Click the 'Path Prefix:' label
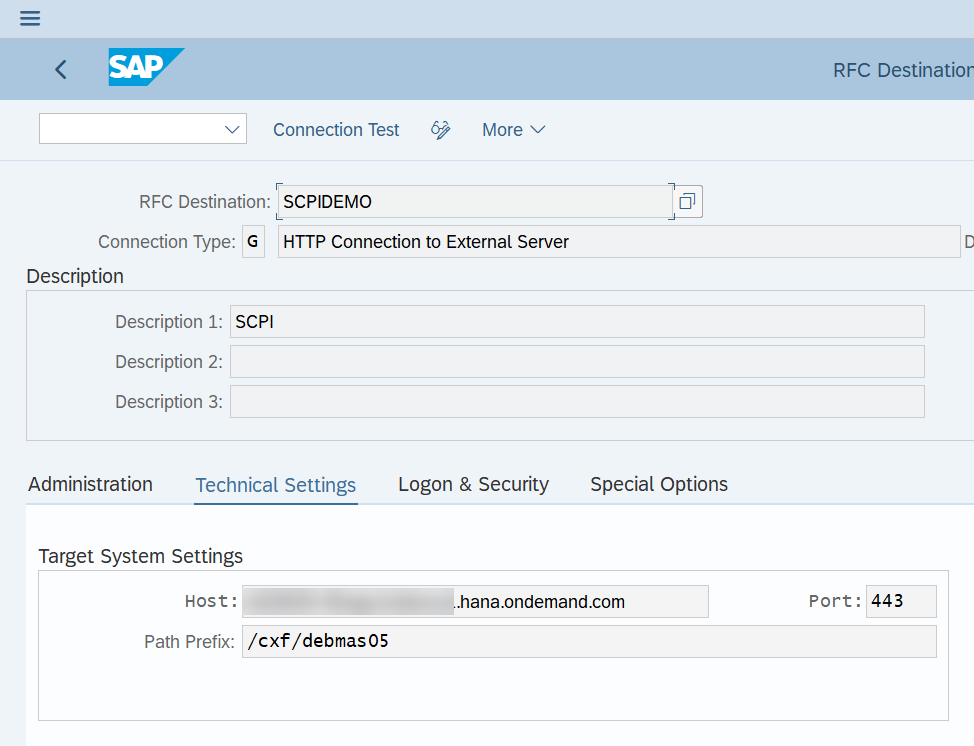Viewport: 974px width, 746px height. [189, 642]
